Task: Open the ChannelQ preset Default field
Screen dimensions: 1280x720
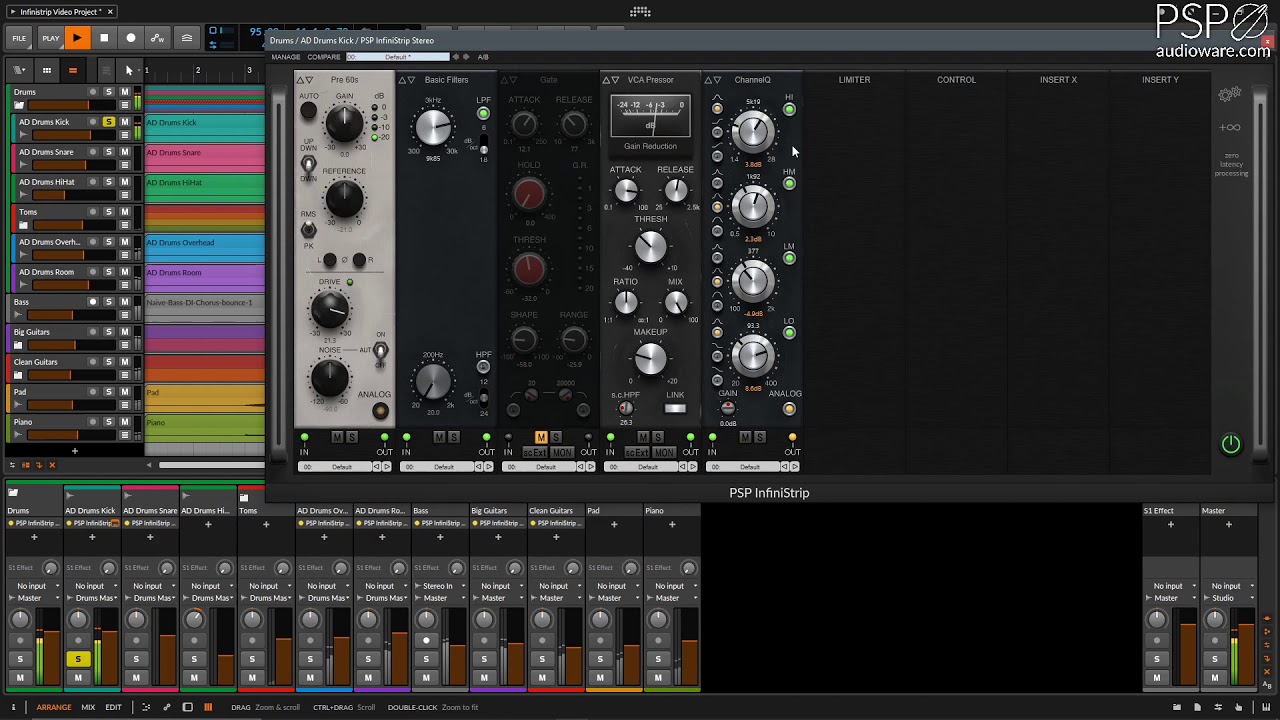Action: (x=744, y=467)
